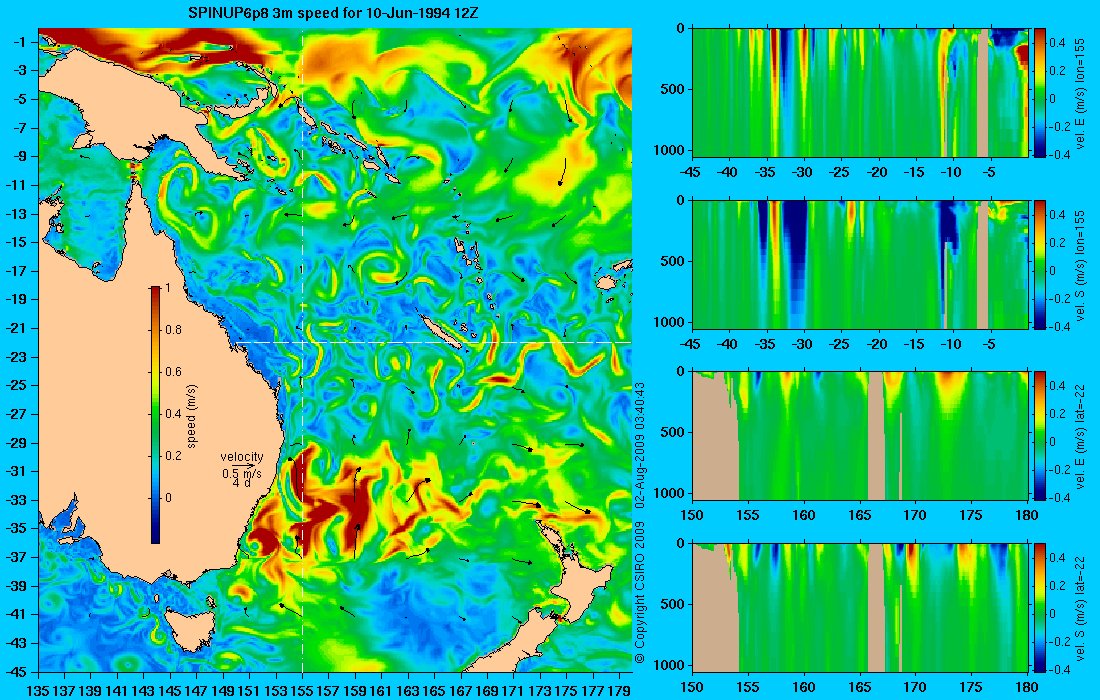
Task: Click the colorbar of the vel. E lat=-22 panel
Action: [1039, 436]
